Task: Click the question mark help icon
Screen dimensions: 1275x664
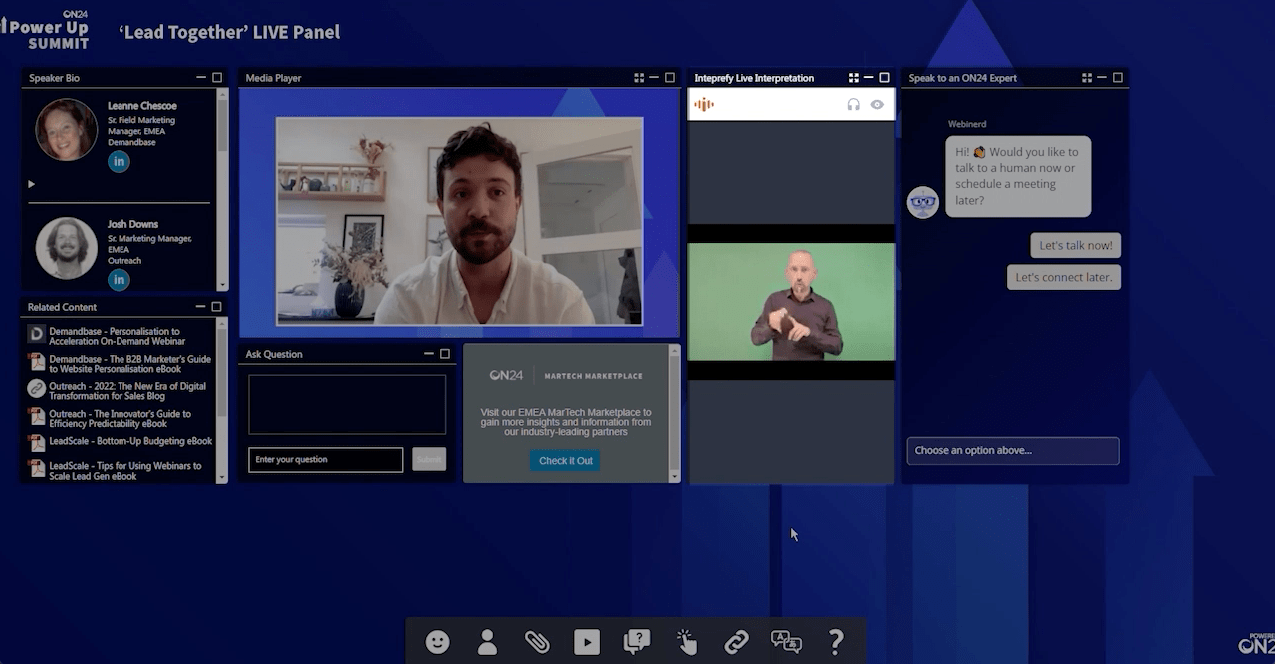Action: pyautogui.click(x=836, y=642)
